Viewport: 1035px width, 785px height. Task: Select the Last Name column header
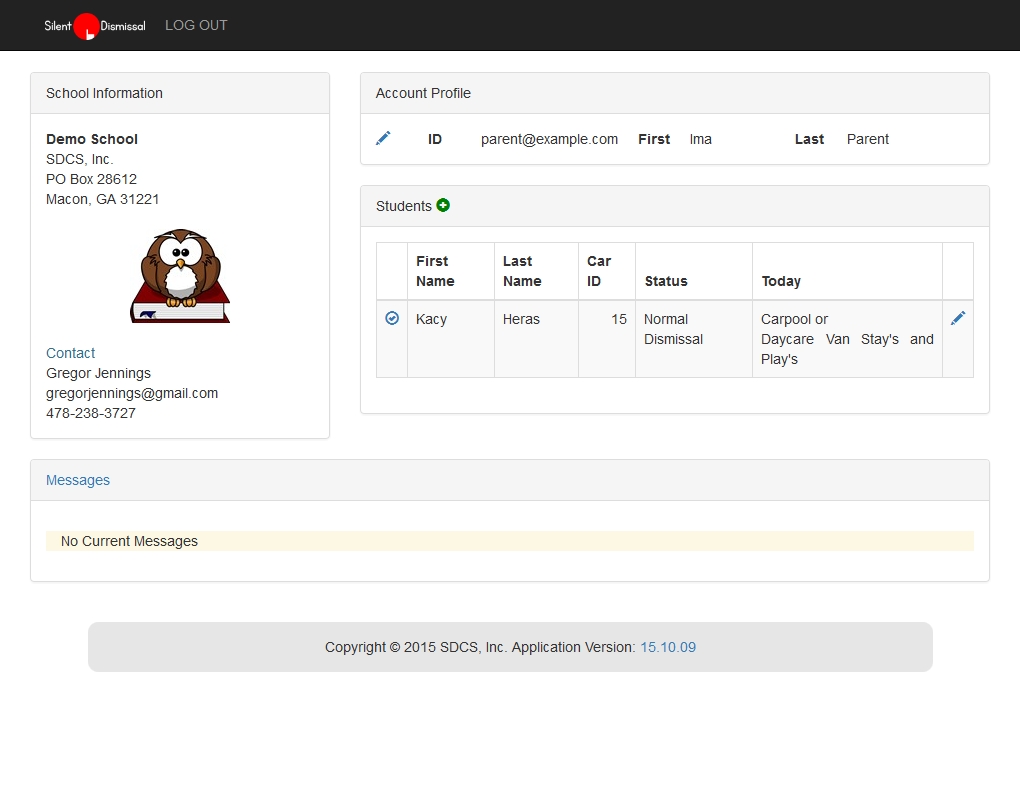[522, 271]
